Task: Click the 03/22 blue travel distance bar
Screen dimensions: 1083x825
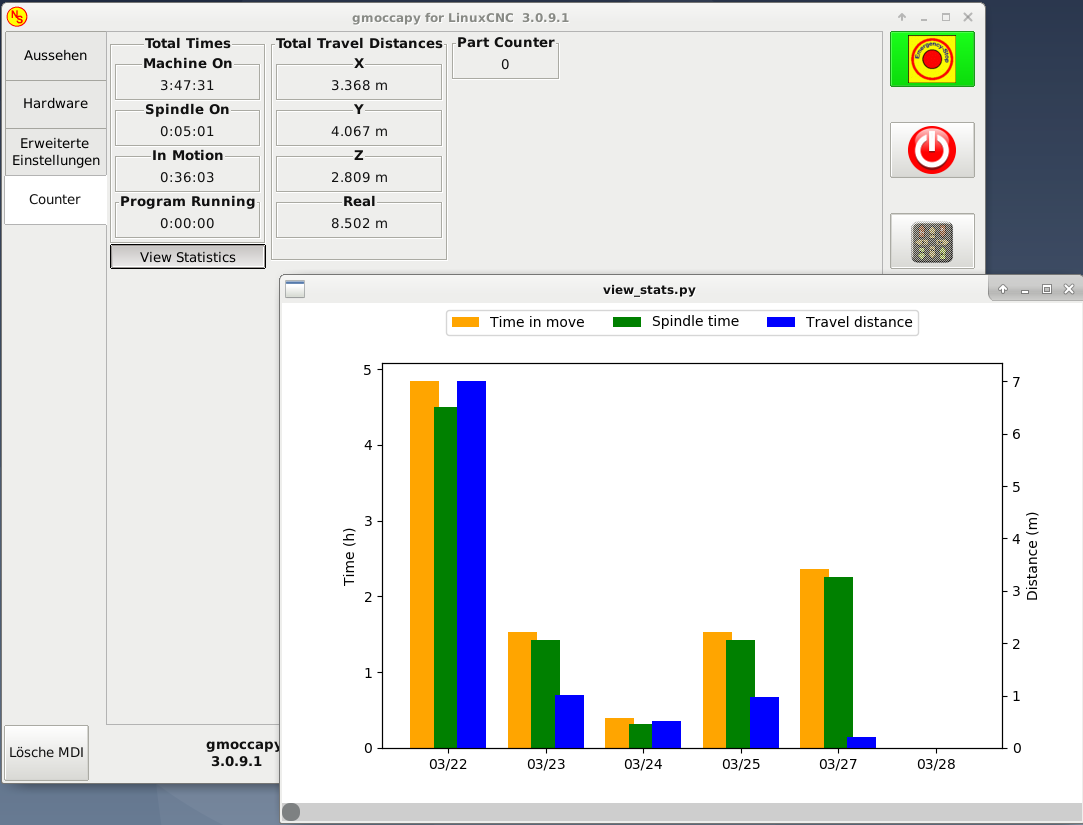Action: pyautogui.click(x=472, y=565)
